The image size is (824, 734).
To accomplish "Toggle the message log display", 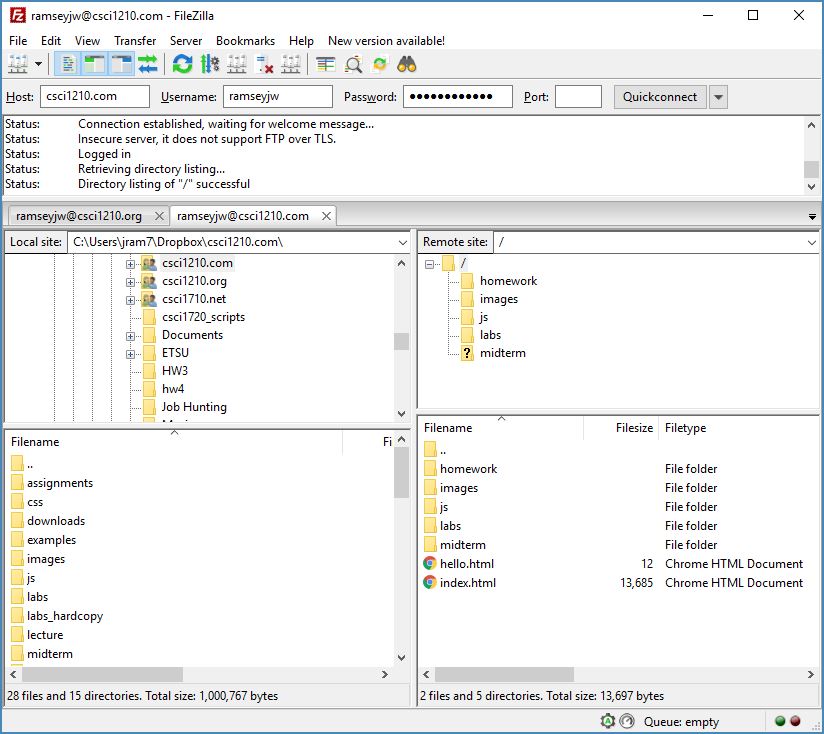I will [x=68, y=65].
